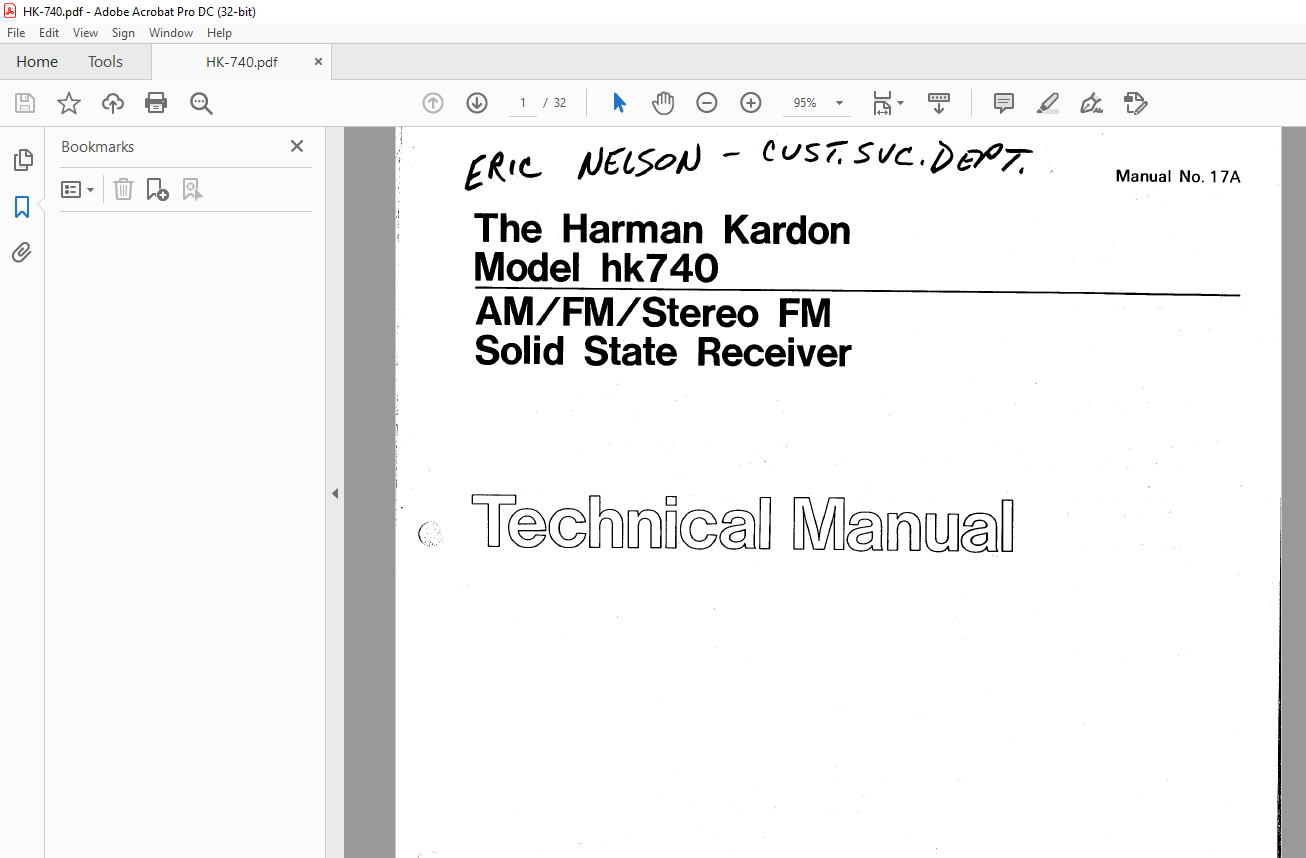Add a new bookmark

coord(157,189)
